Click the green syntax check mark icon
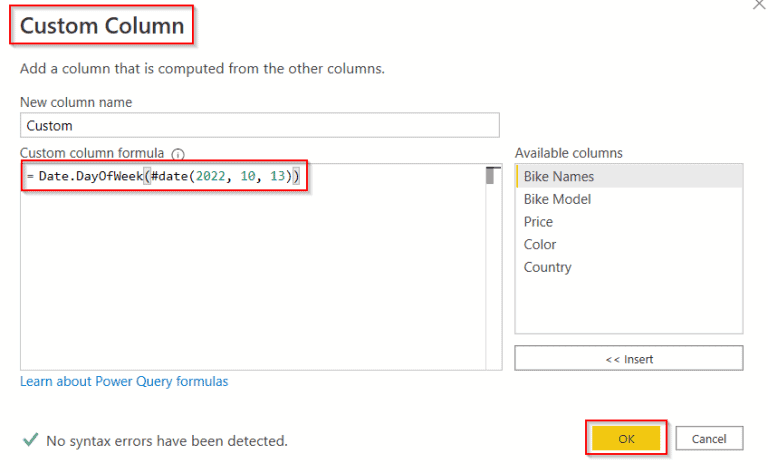The width and height of the screenshot is (768, 473). pyautogui.click(x=30, y=439)
